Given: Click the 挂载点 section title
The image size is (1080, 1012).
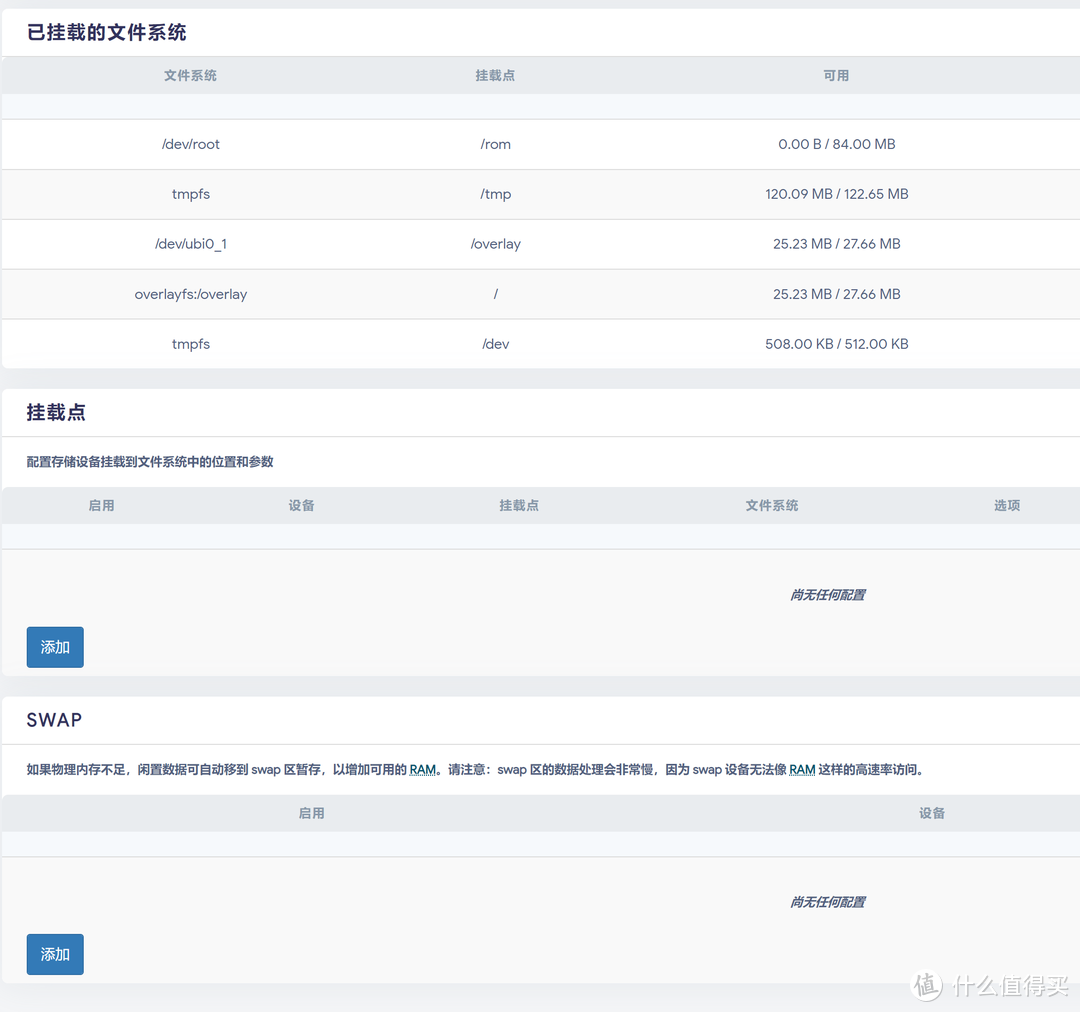Looking at the screenshot, I should [56, 412].
